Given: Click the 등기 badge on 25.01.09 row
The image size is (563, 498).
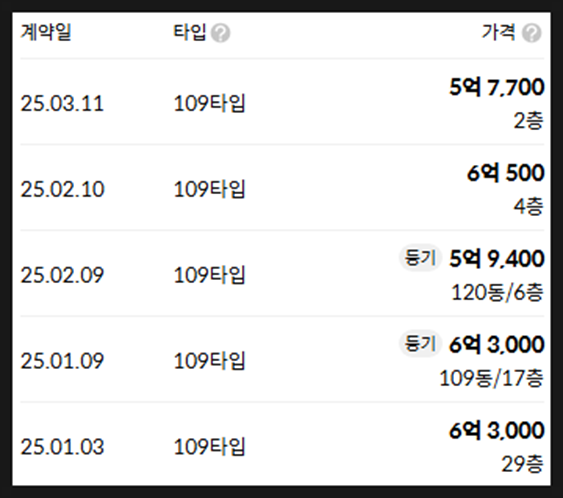Looking at the screenshot, I should pyautogui.click(x=419, y=343).
